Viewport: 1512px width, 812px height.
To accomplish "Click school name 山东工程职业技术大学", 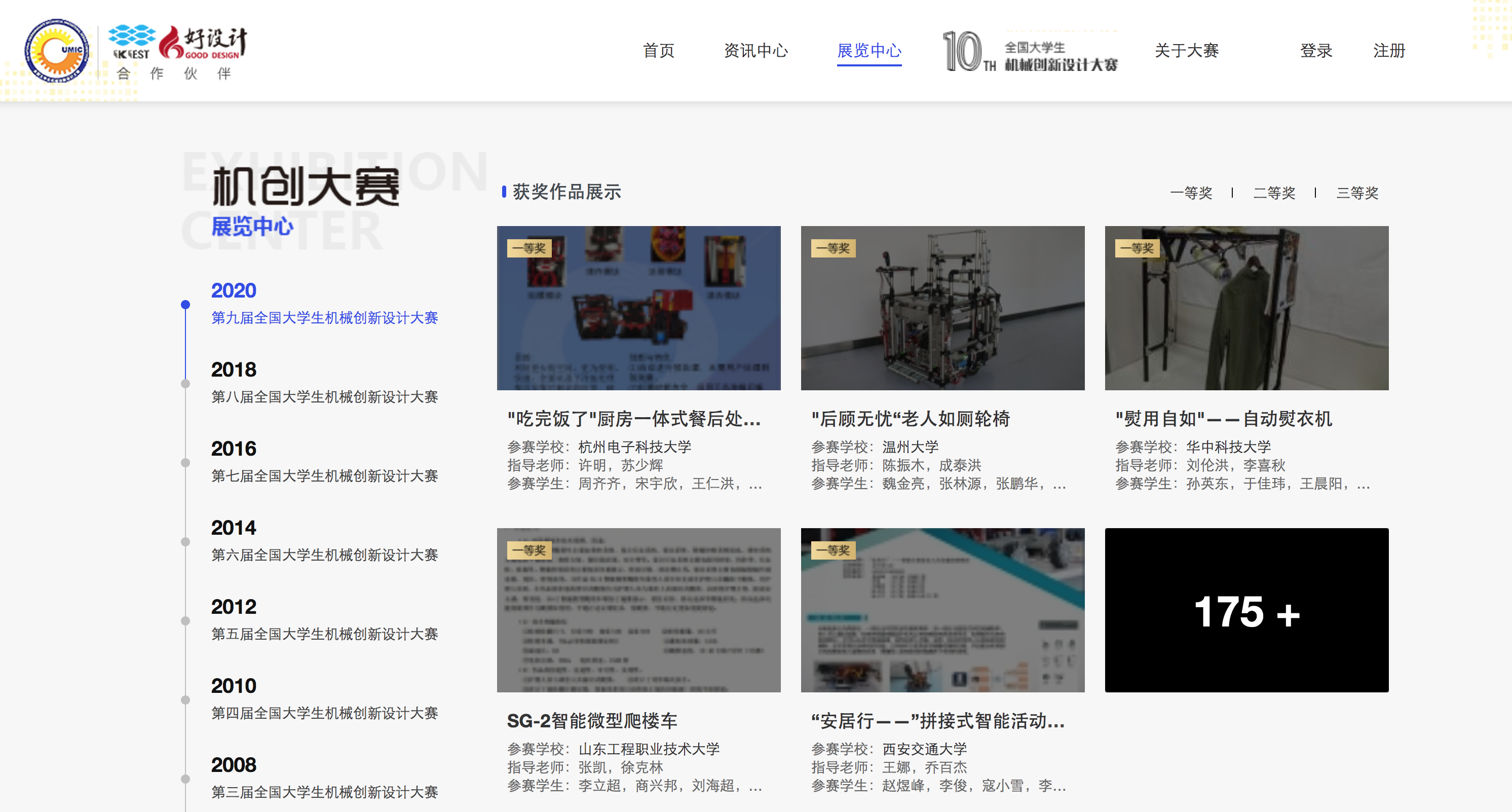I will pos(649,749).
